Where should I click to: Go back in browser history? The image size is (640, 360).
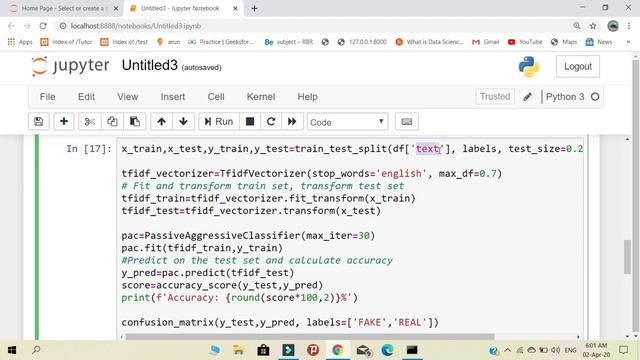coord(11,26)
